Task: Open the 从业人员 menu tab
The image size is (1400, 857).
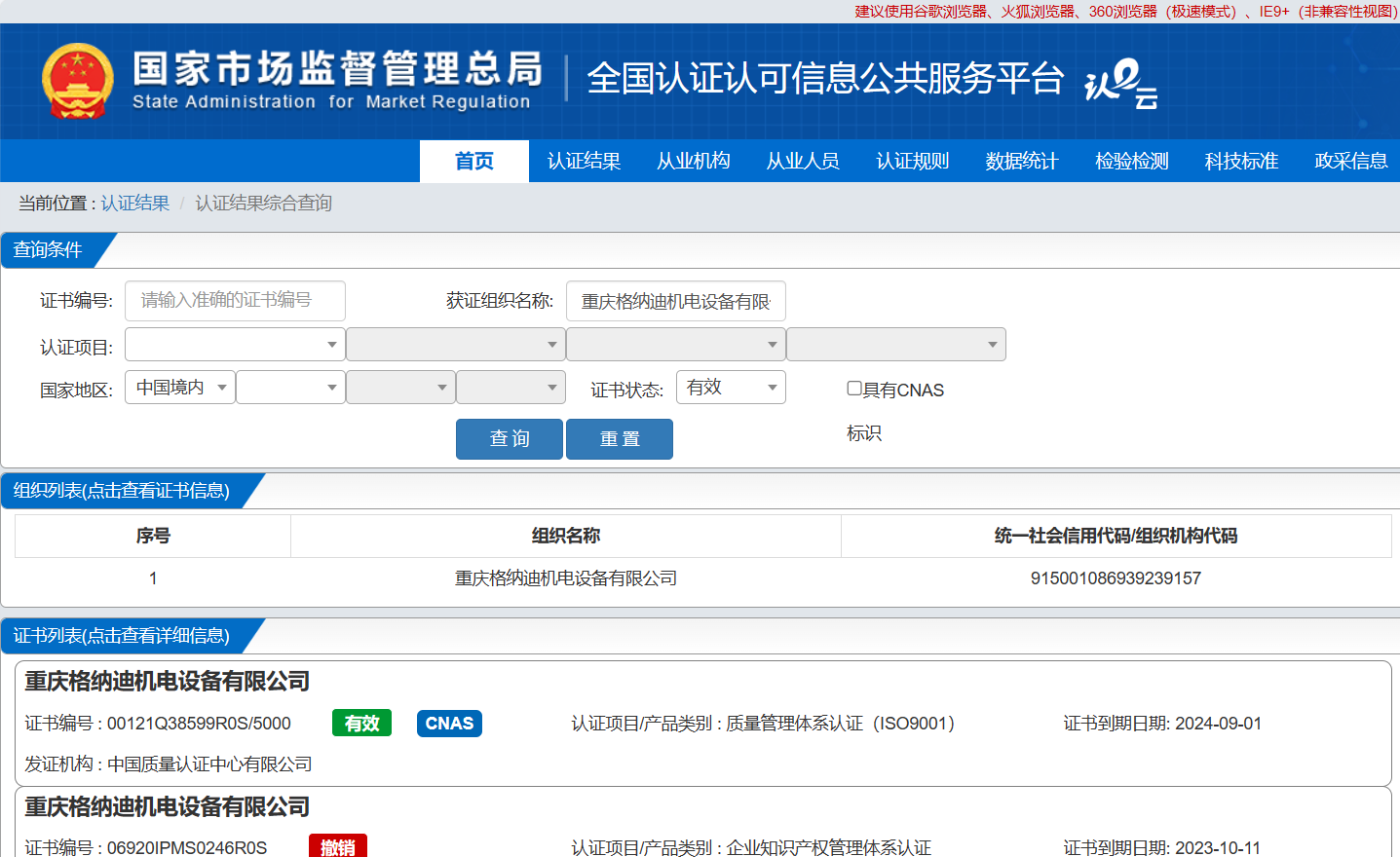Action: click(803, 161)
